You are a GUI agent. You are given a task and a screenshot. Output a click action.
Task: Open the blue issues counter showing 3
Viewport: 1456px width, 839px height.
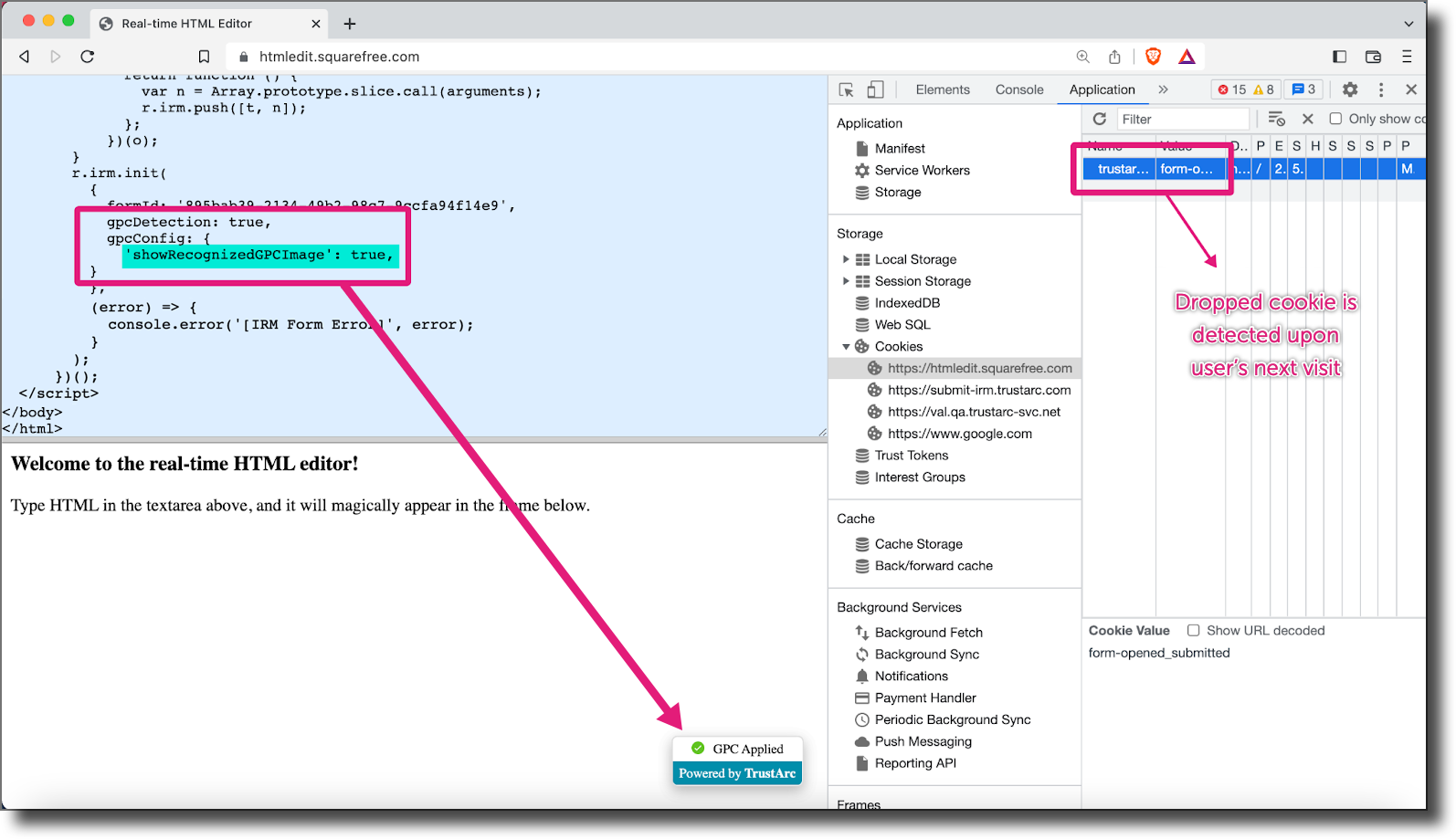click(x=1303, y=89)
